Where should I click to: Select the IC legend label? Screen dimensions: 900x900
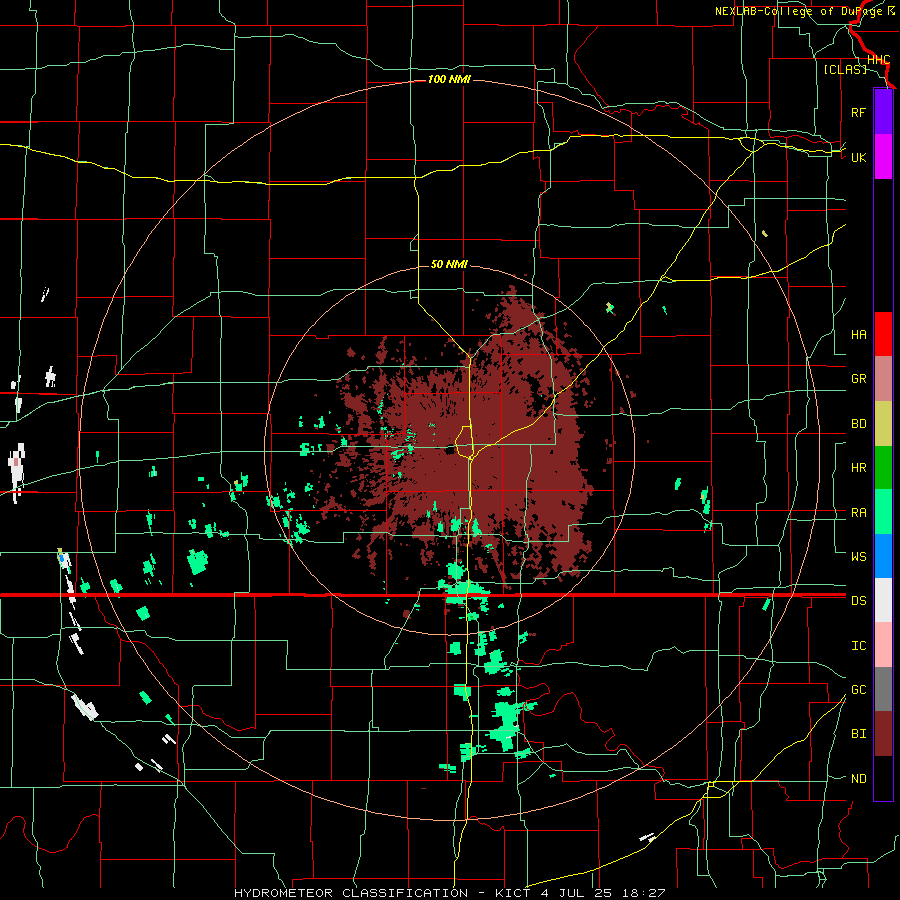pyautogui.click(x=858, y=646)
